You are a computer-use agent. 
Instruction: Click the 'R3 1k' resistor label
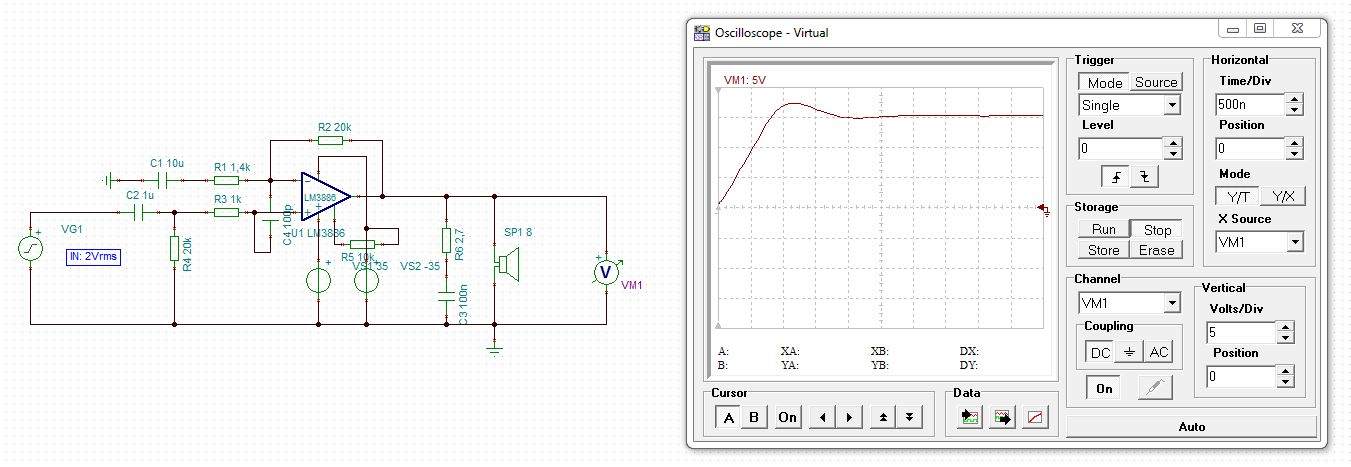[x=228, y=199]
